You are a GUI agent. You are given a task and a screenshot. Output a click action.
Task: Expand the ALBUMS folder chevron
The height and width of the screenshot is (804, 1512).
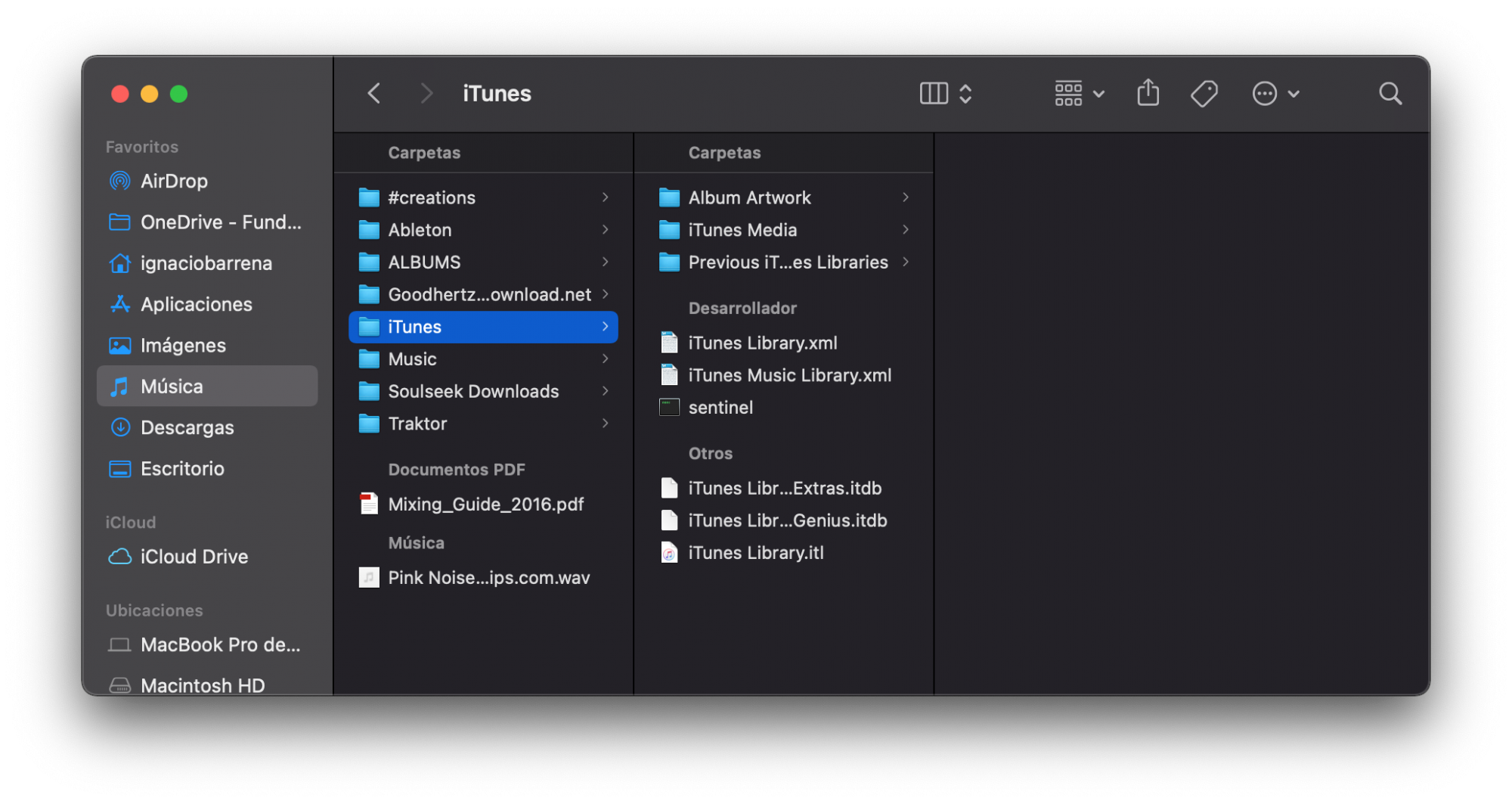(606, 262)
